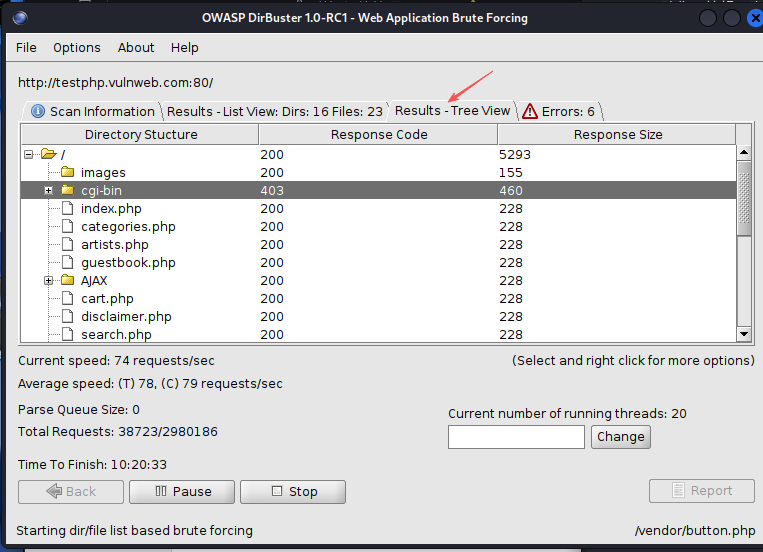
Task: Click response size 5293 of root
Action: 515,154
